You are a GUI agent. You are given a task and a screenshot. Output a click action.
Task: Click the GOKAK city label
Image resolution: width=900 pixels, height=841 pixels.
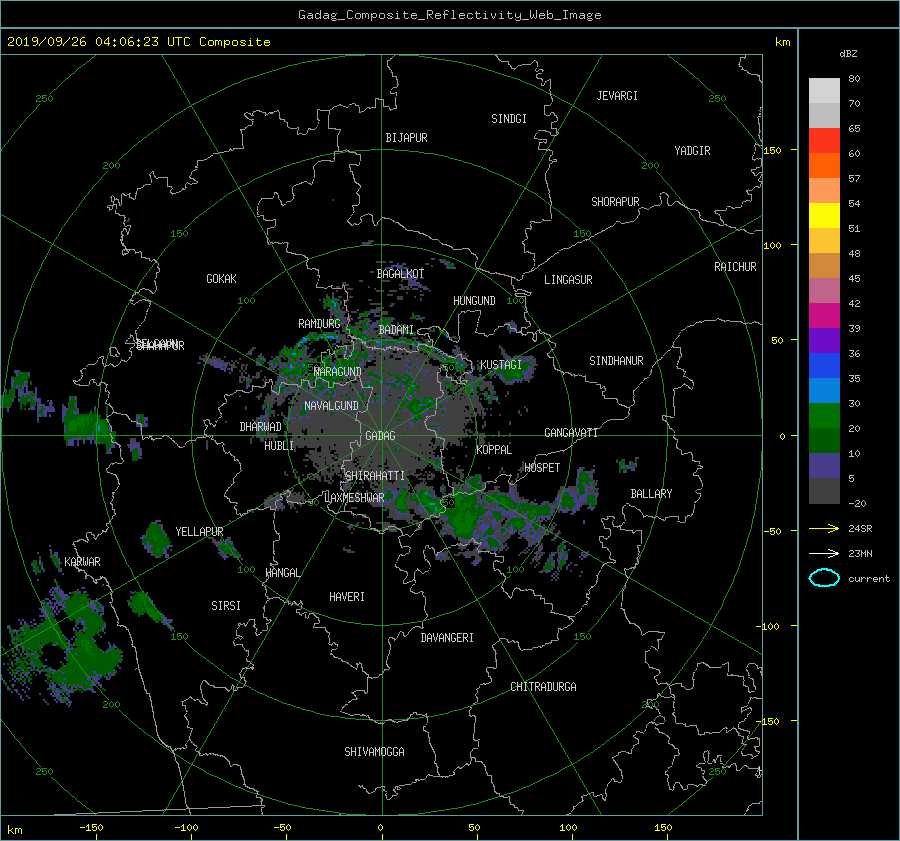[x=222, y=278]
